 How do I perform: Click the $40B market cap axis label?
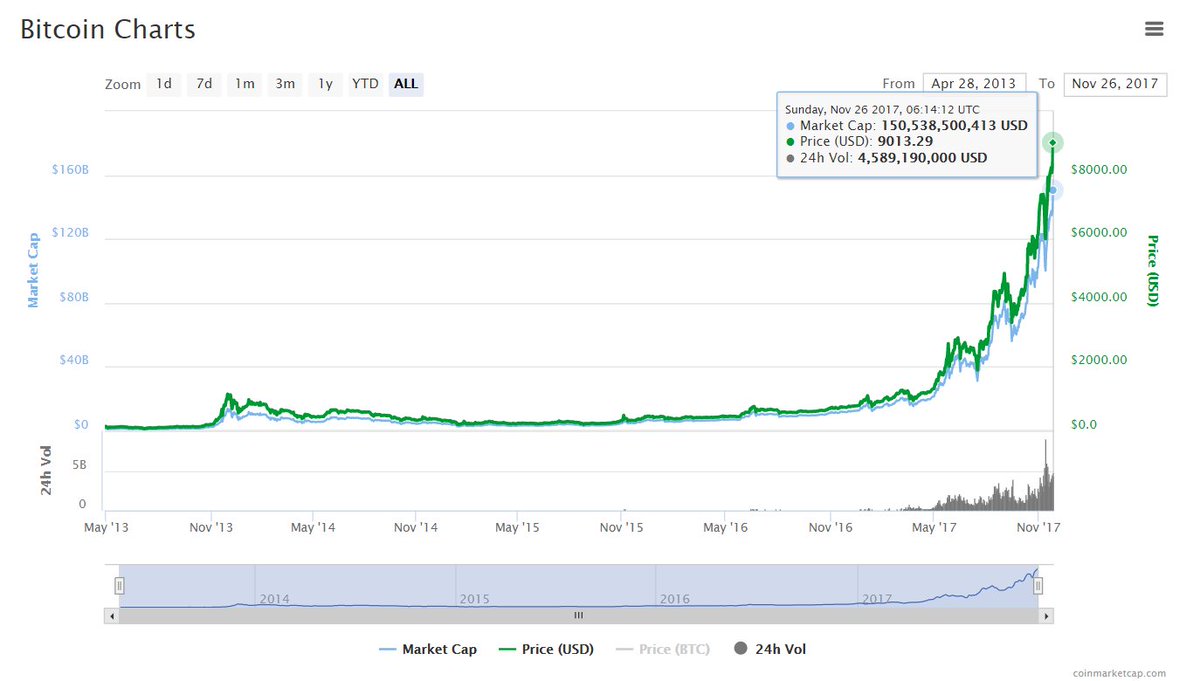click(x=73, y=360)
